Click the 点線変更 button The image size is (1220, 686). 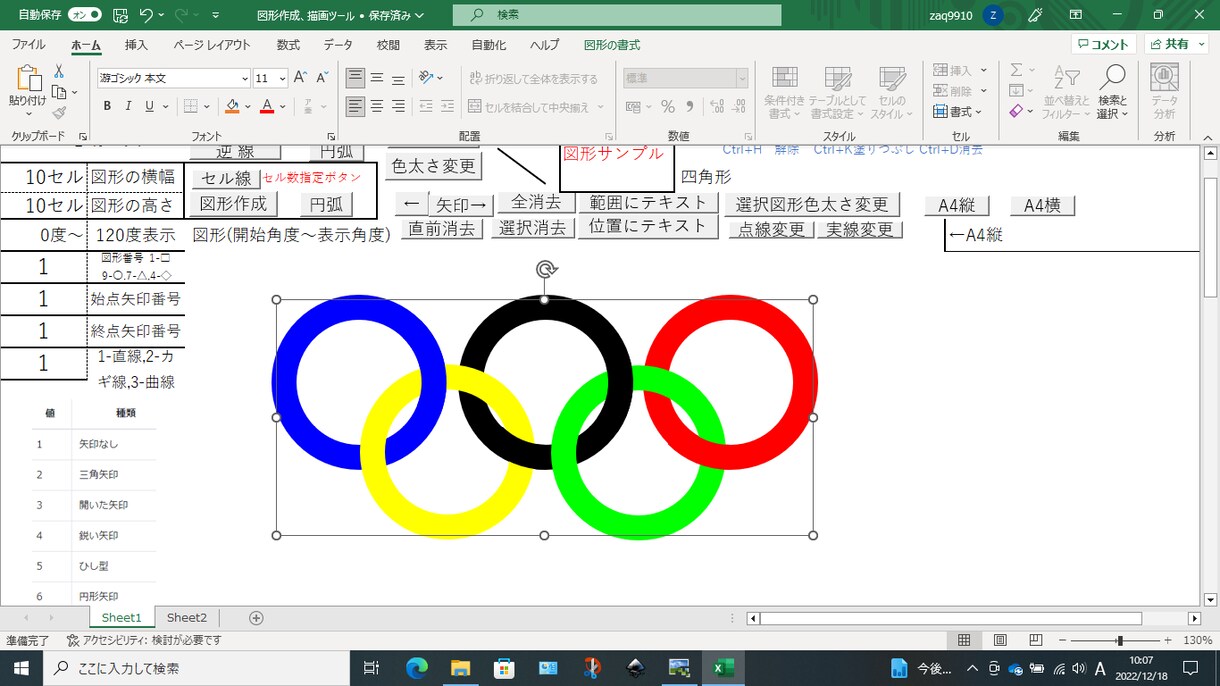point(771,230)
